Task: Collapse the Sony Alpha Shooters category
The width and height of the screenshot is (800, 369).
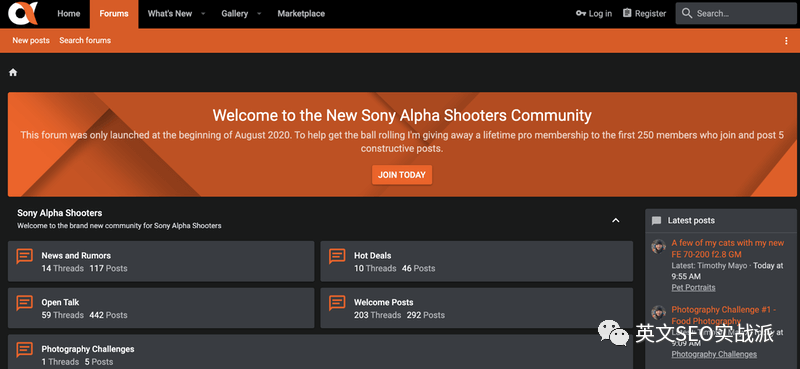Action: [616, 220]
